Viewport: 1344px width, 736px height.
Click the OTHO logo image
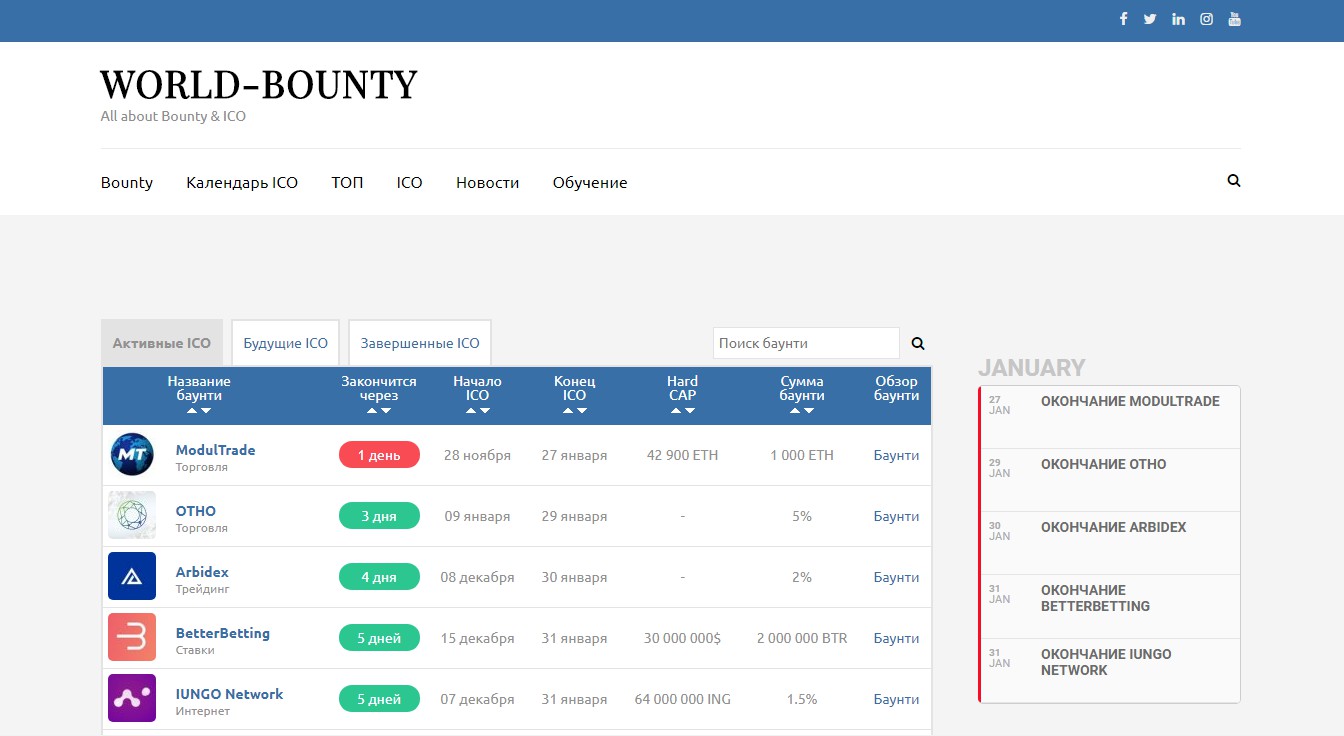132,516
